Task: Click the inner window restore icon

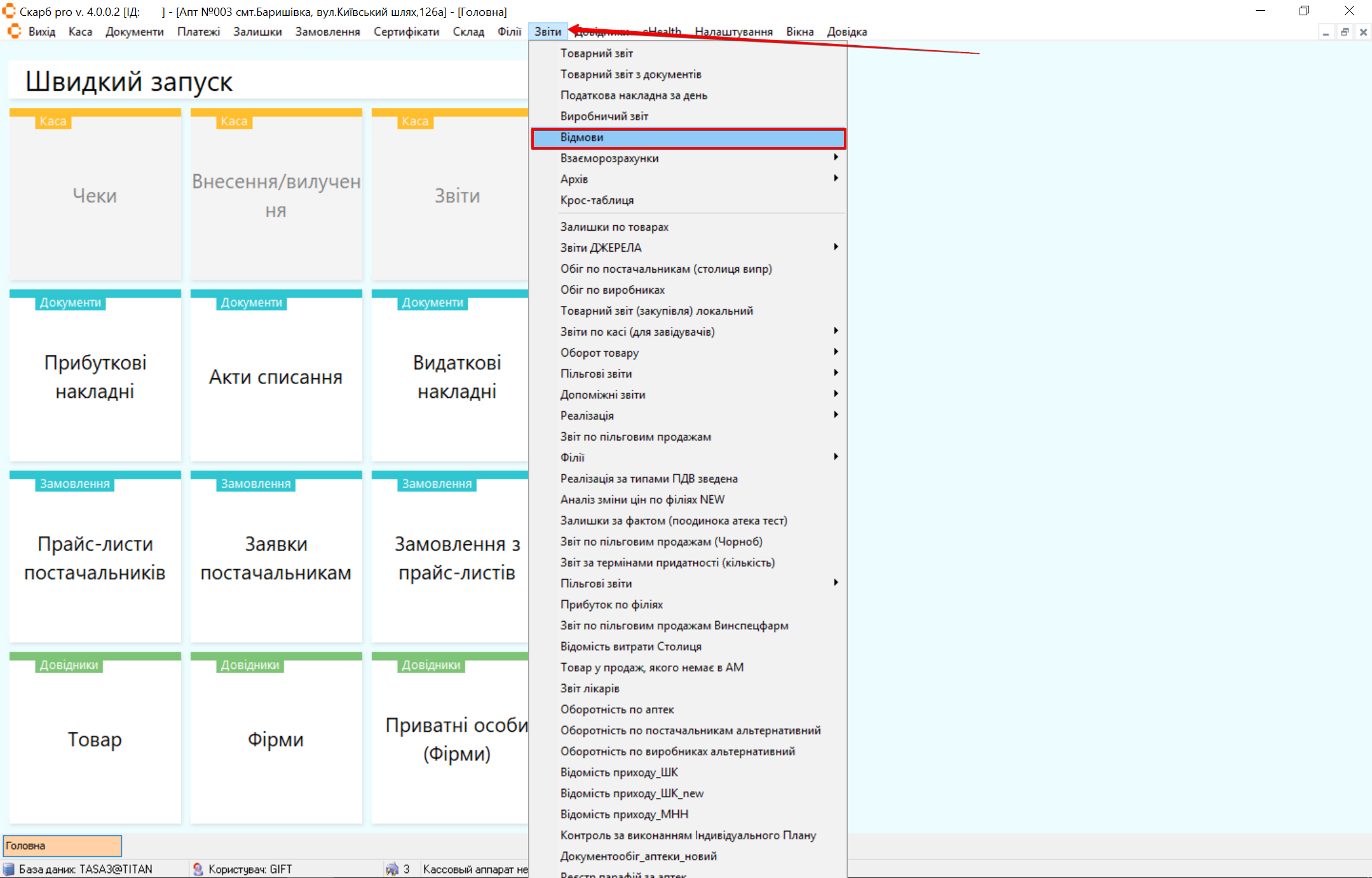Action: [x=1345, y=32]
